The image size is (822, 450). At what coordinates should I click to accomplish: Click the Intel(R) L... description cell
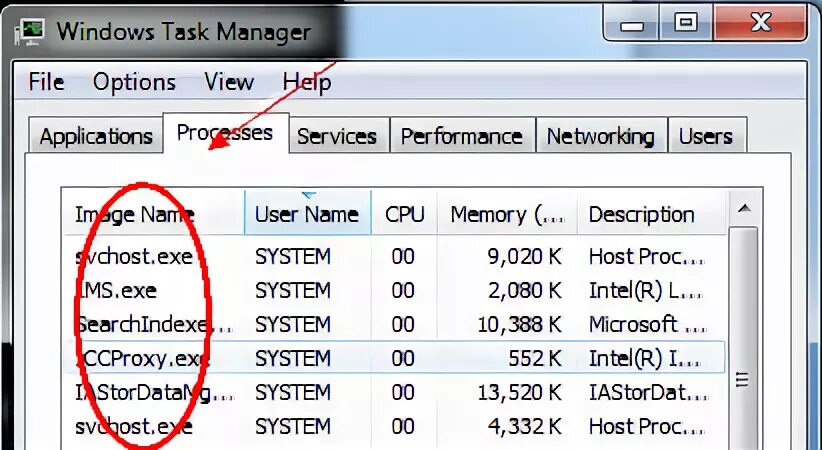tap(645, 290)
